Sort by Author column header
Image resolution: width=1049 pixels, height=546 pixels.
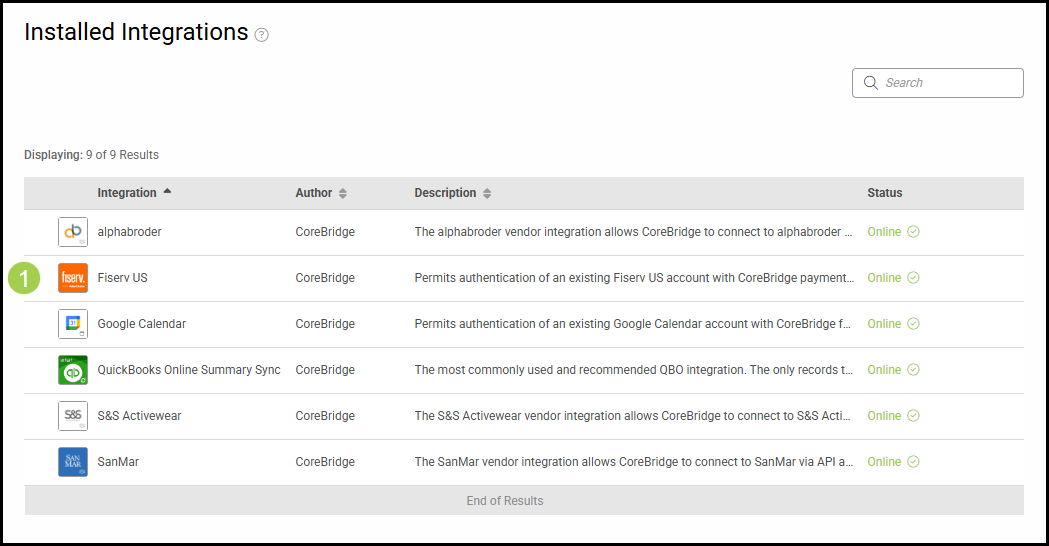click(x=321, y=193)
